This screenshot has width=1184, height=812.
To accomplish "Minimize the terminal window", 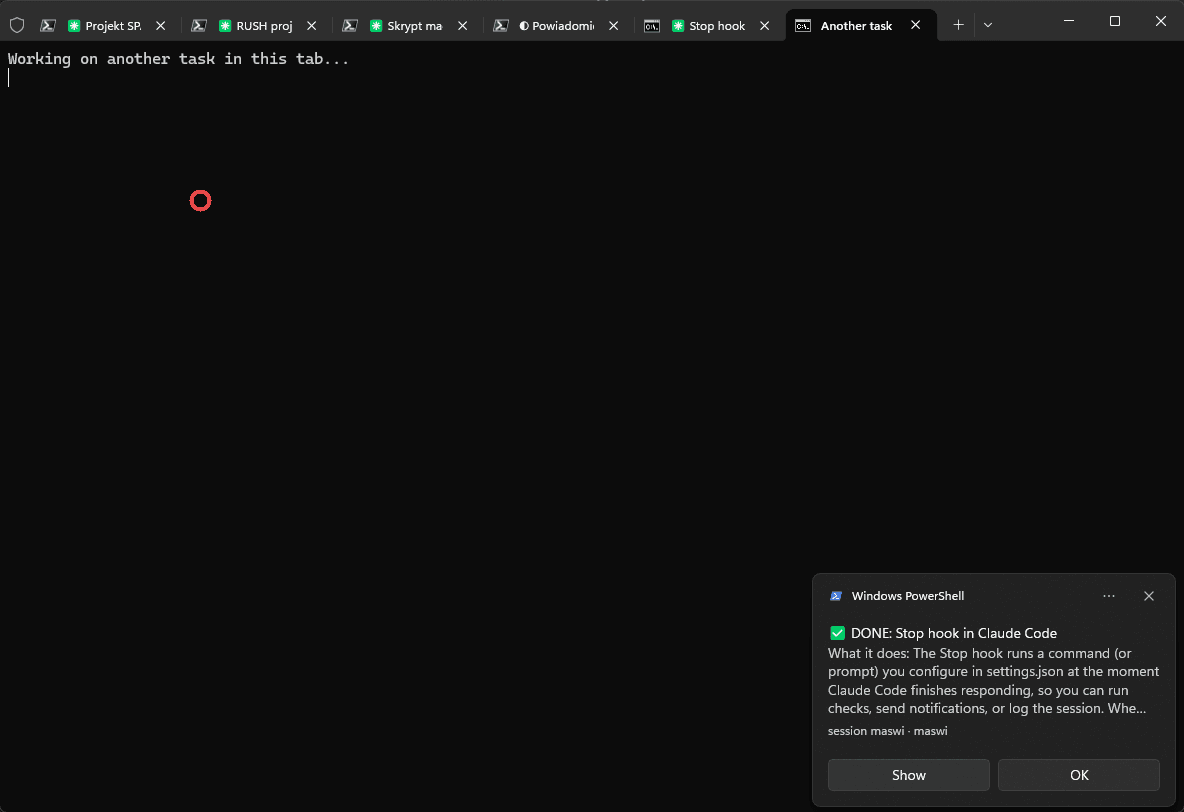I will 1068,21.
